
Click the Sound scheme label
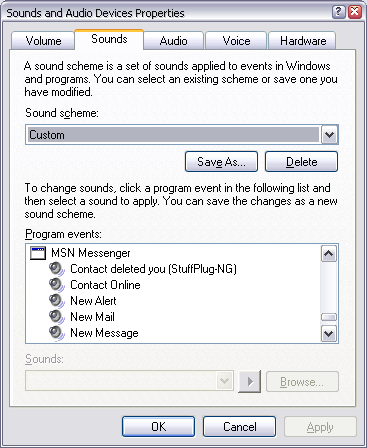coord(62,113)
